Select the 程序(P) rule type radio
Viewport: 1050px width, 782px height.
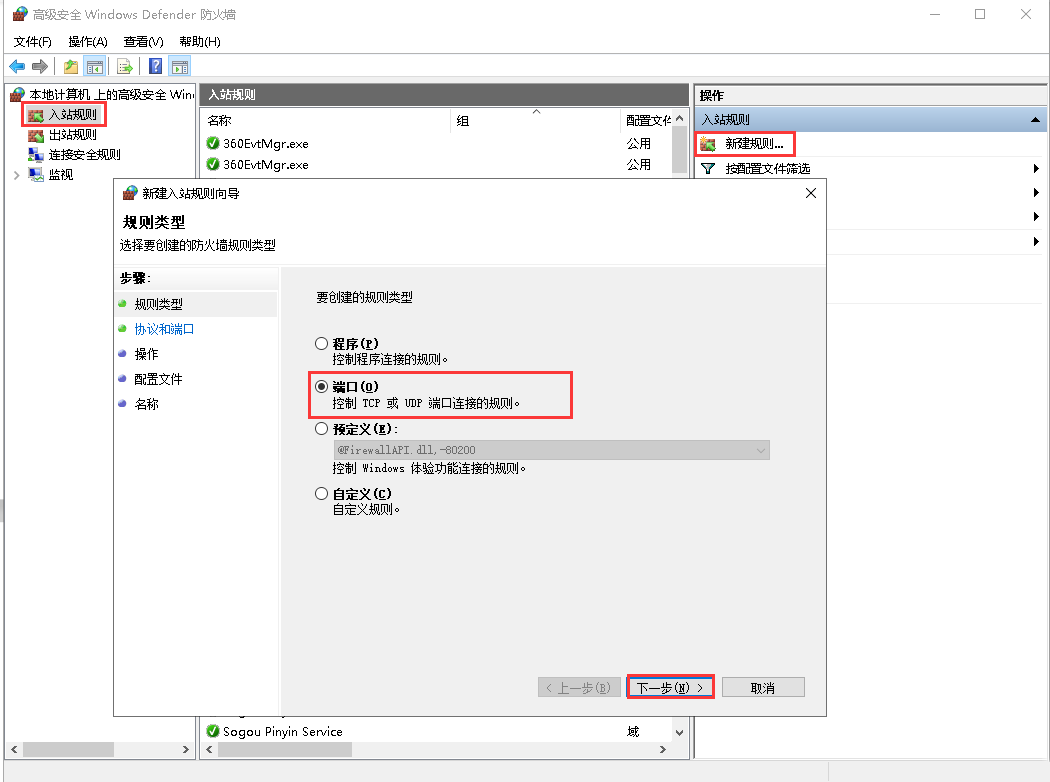[x=321, y=343]
